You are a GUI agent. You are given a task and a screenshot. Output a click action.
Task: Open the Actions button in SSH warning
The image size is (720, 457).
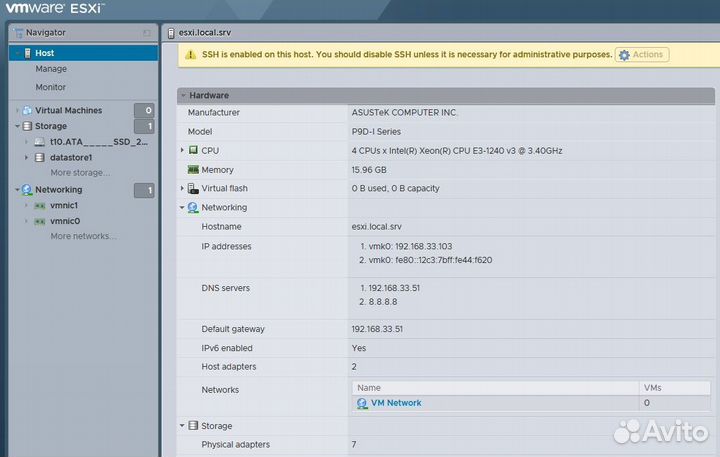(x=642, y=55)
